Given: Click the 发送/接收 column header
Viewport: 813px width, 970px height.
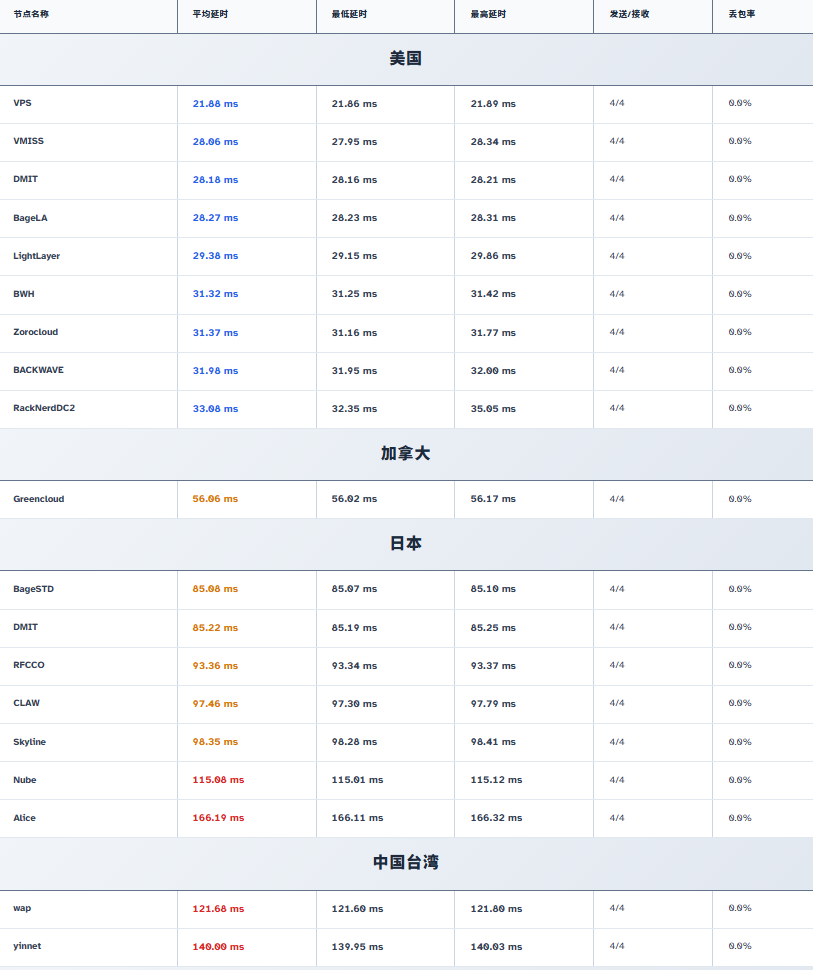Looking at the screenshot, I should click(x=629, y=14).
